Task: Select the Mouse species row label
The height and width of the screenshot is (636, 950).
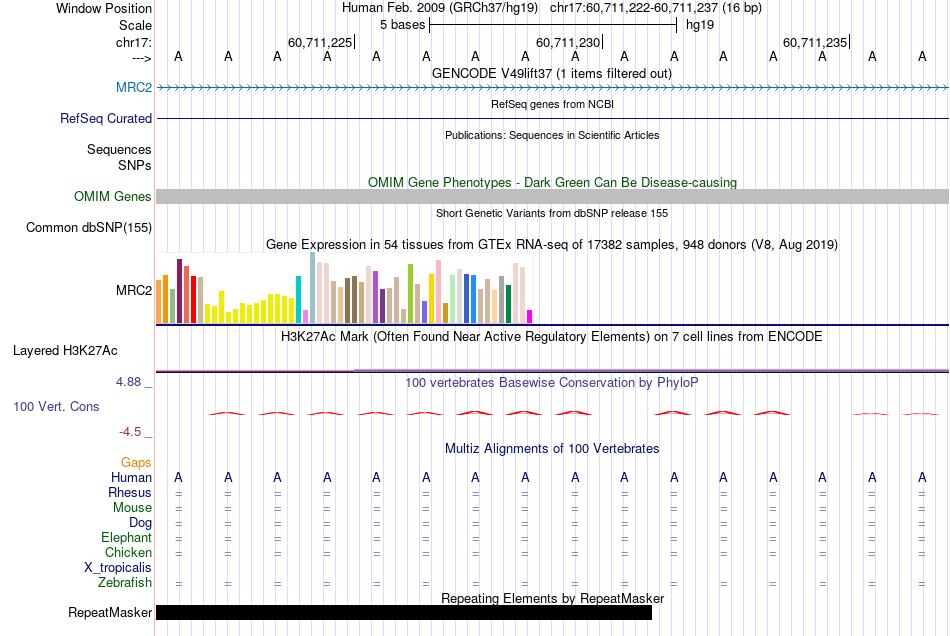Action: coord(132,508)
